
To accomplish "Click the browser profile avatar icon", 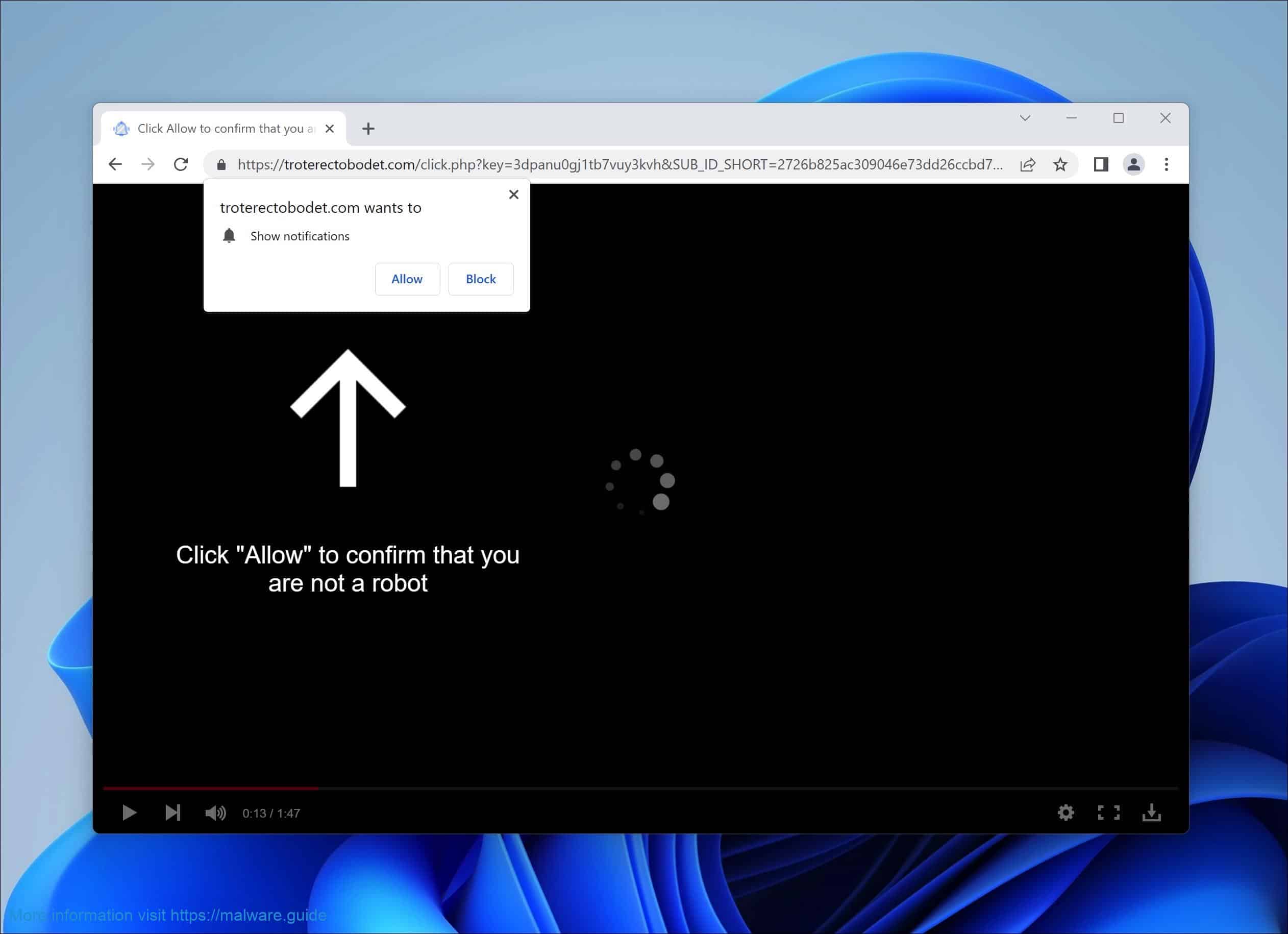I will click(1134, 165).
